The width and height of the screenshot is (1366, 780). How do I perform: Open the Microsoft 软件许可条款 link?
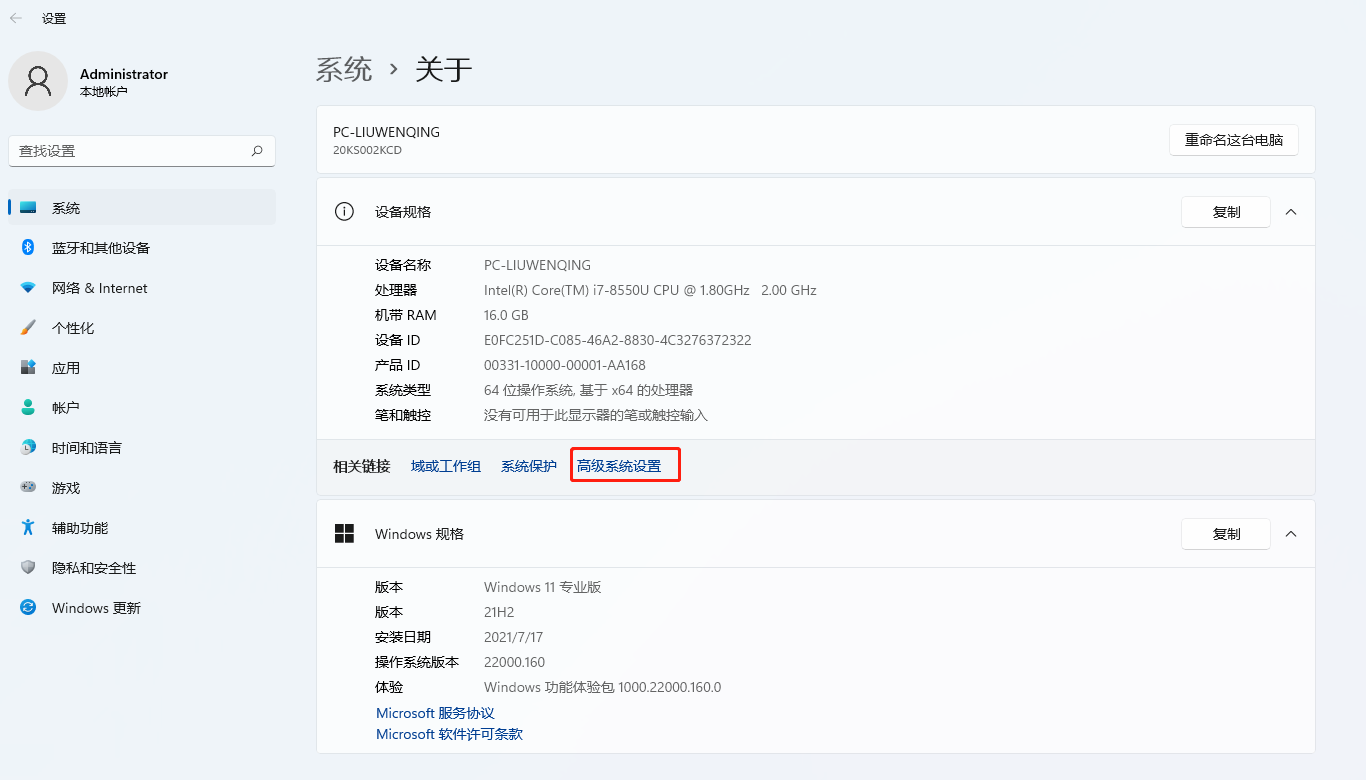(x=449, y=734)
